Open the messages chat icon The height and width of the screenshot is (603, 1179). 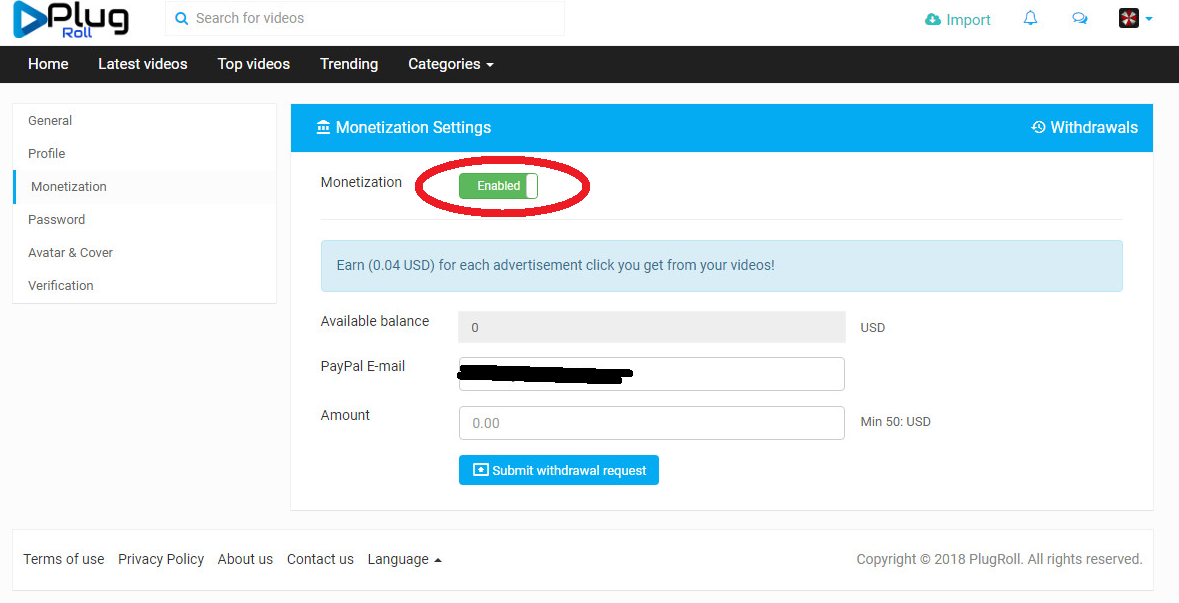(1079, 19)
